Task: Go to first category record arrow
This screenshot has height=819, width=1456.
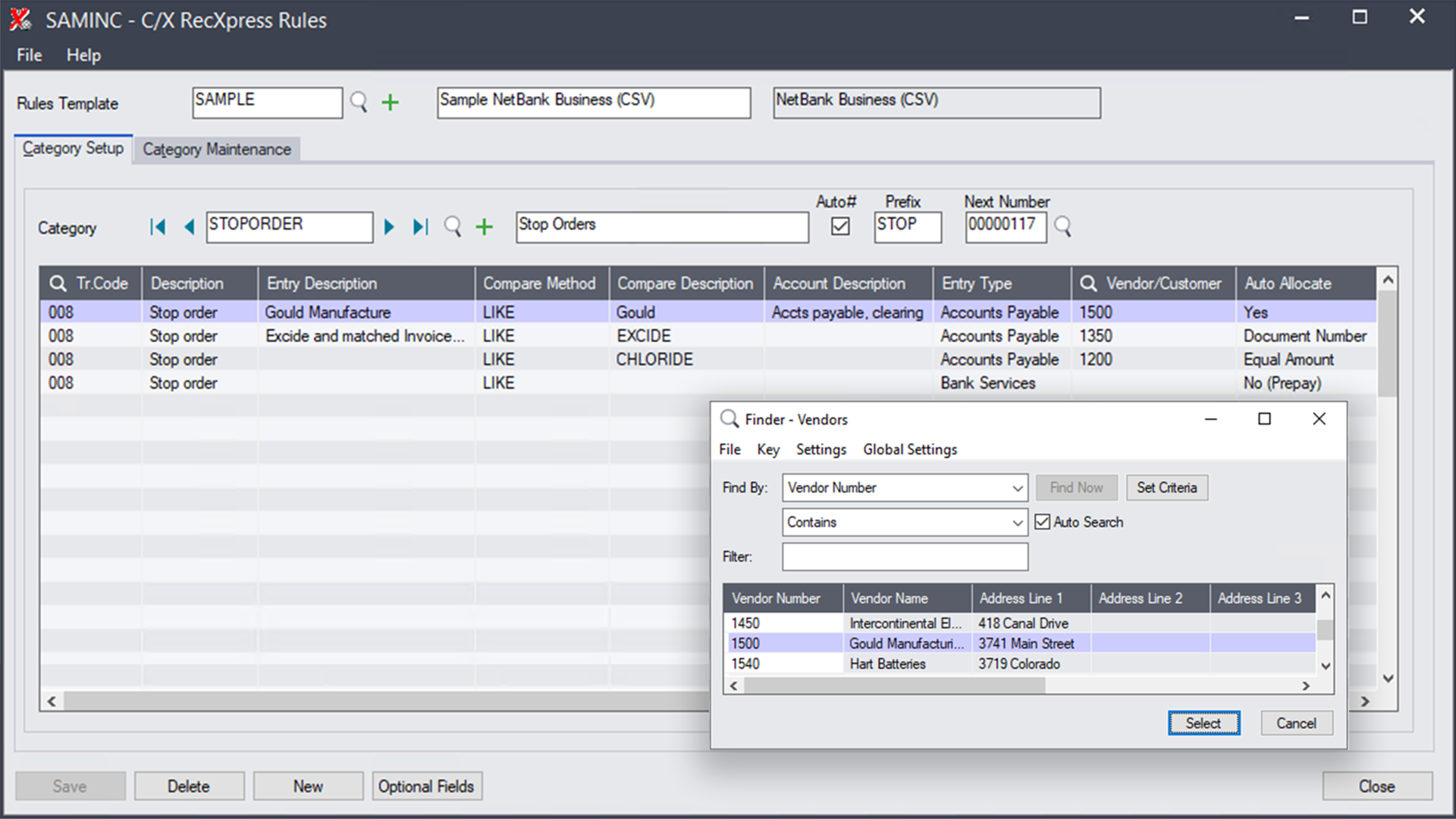Action: [158, 227]
